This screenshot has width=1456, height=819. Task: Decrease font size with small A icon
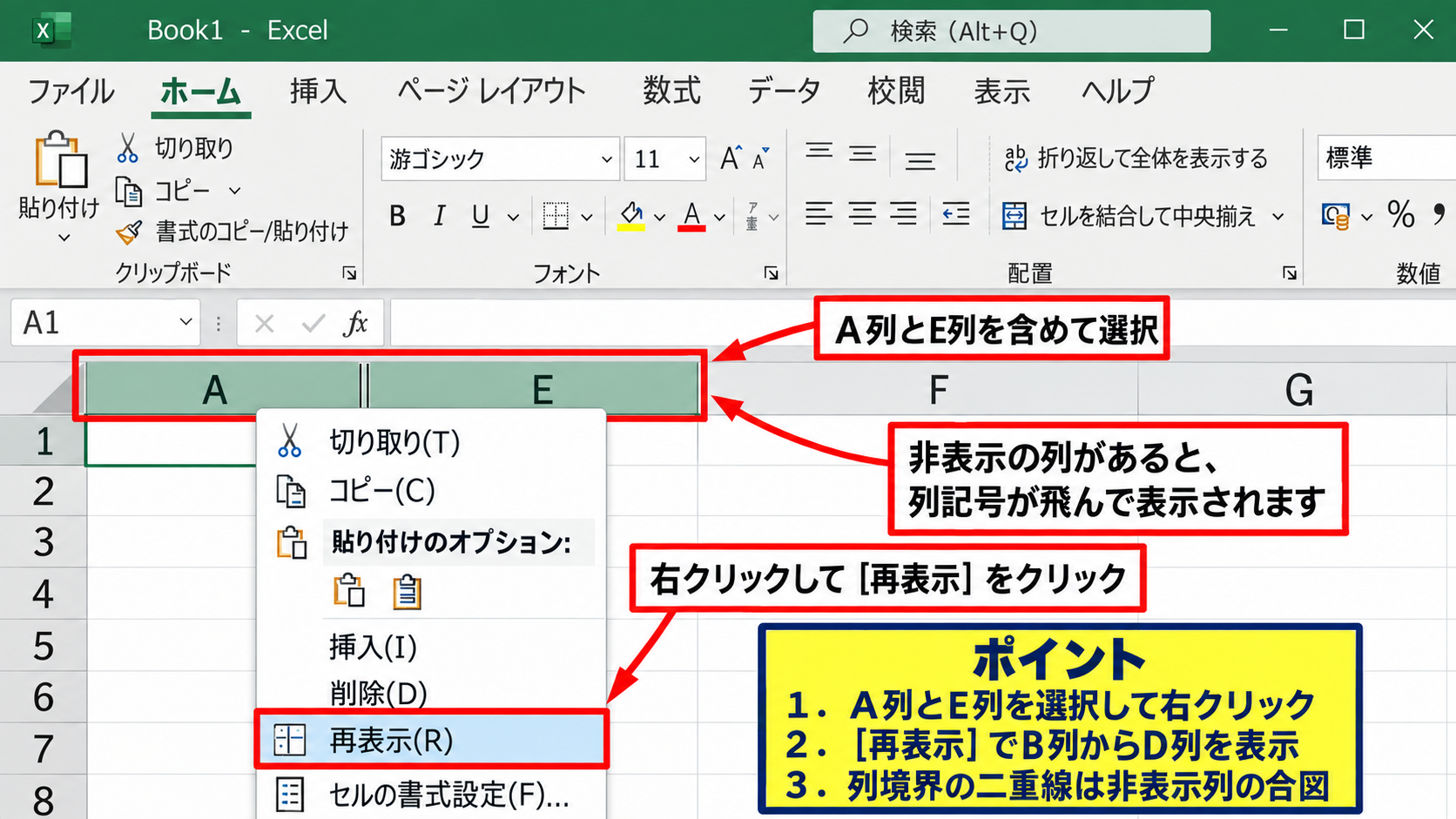(x=761, y=158)
